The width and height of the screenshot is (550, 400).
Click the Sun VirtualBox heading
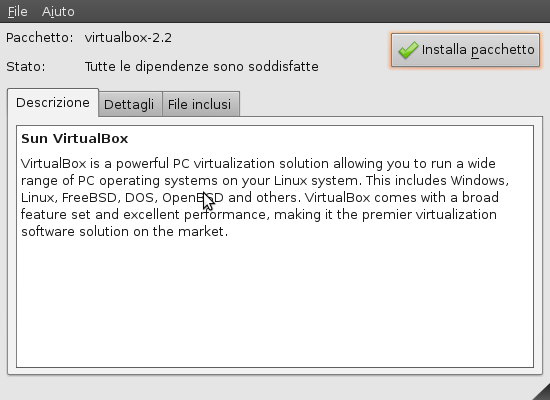75,139
